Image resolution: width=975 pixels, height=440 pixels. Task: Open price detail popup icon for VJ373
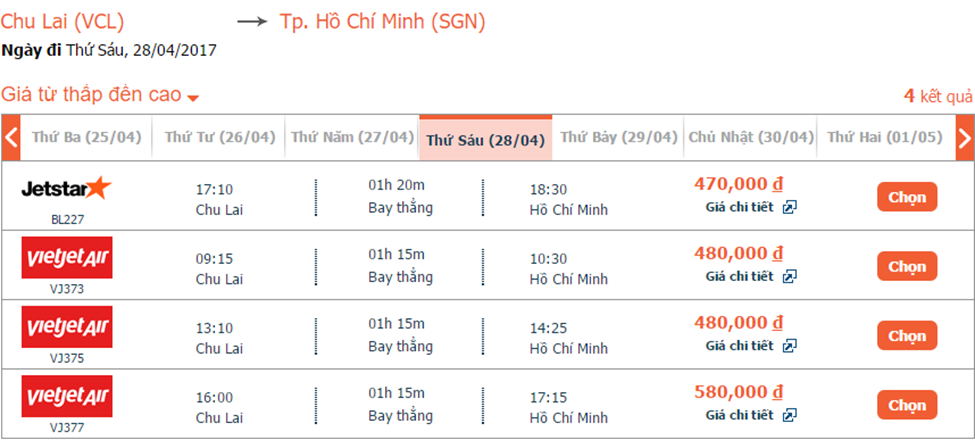(790, 277)
